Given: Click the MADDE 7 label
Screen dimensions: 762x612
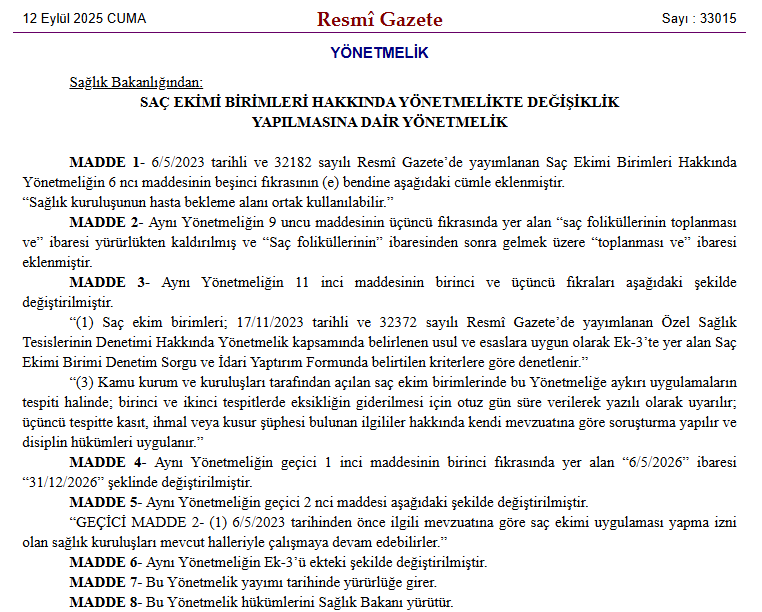Looking at the screenshot, I should tap(106, 582).
